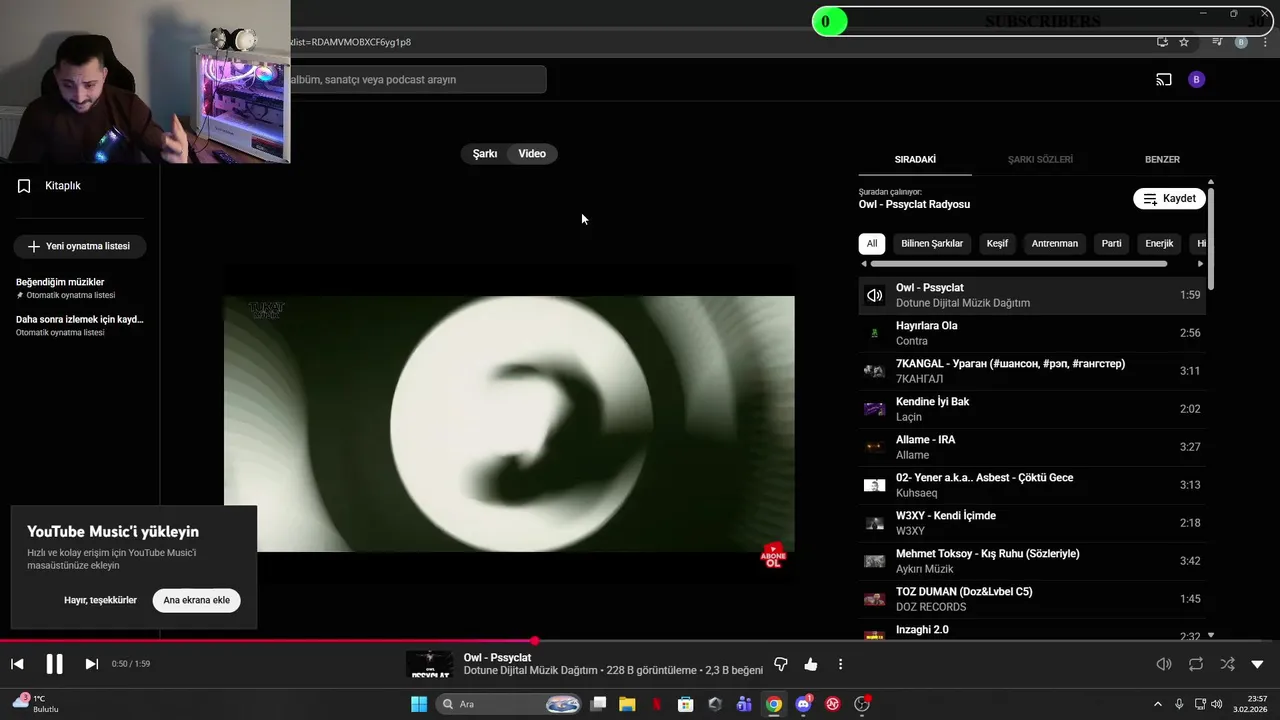The height and width of the screenshot is (720, 1280).
Task: Play 7KANGAL - Ураган from queue
Action: click(x=1032, y=371)
